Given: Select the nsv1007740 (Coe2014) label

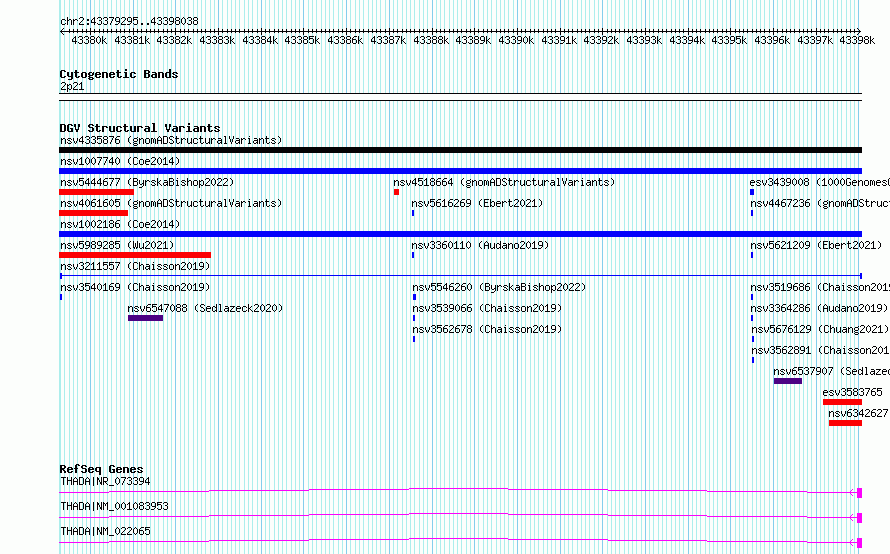Looking at the screenshot, I should (x=120, y=161).
